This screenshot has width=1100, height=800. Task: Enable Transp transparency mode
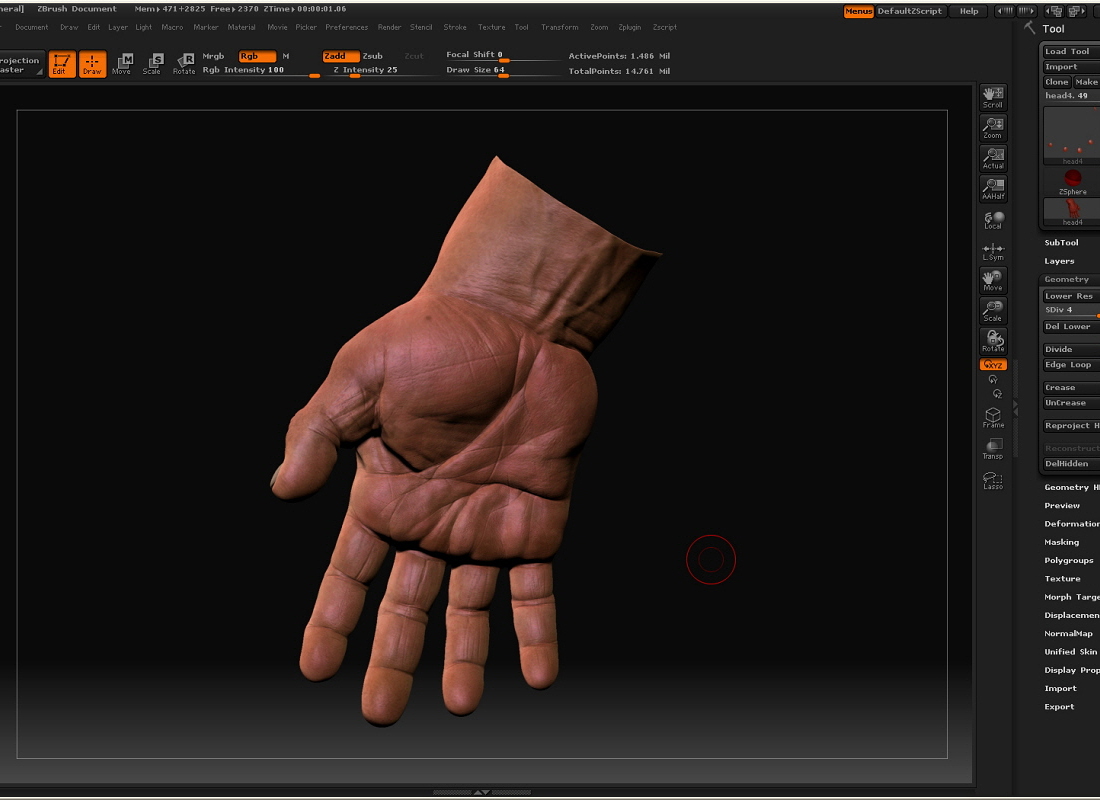tap(992, 450)
